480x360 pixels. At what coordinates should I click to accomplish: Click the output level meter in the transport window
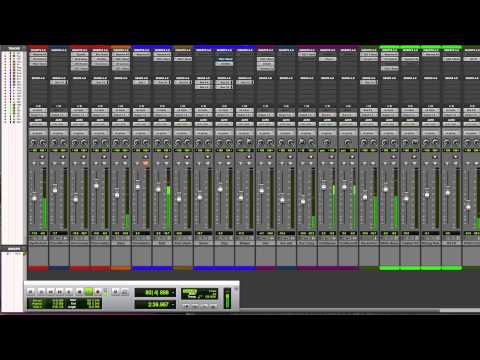(x=227, y=298)
